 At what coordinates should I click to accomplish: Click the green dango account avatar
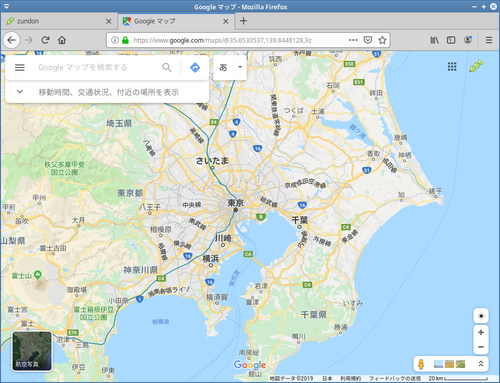click(x=476, y=66)
